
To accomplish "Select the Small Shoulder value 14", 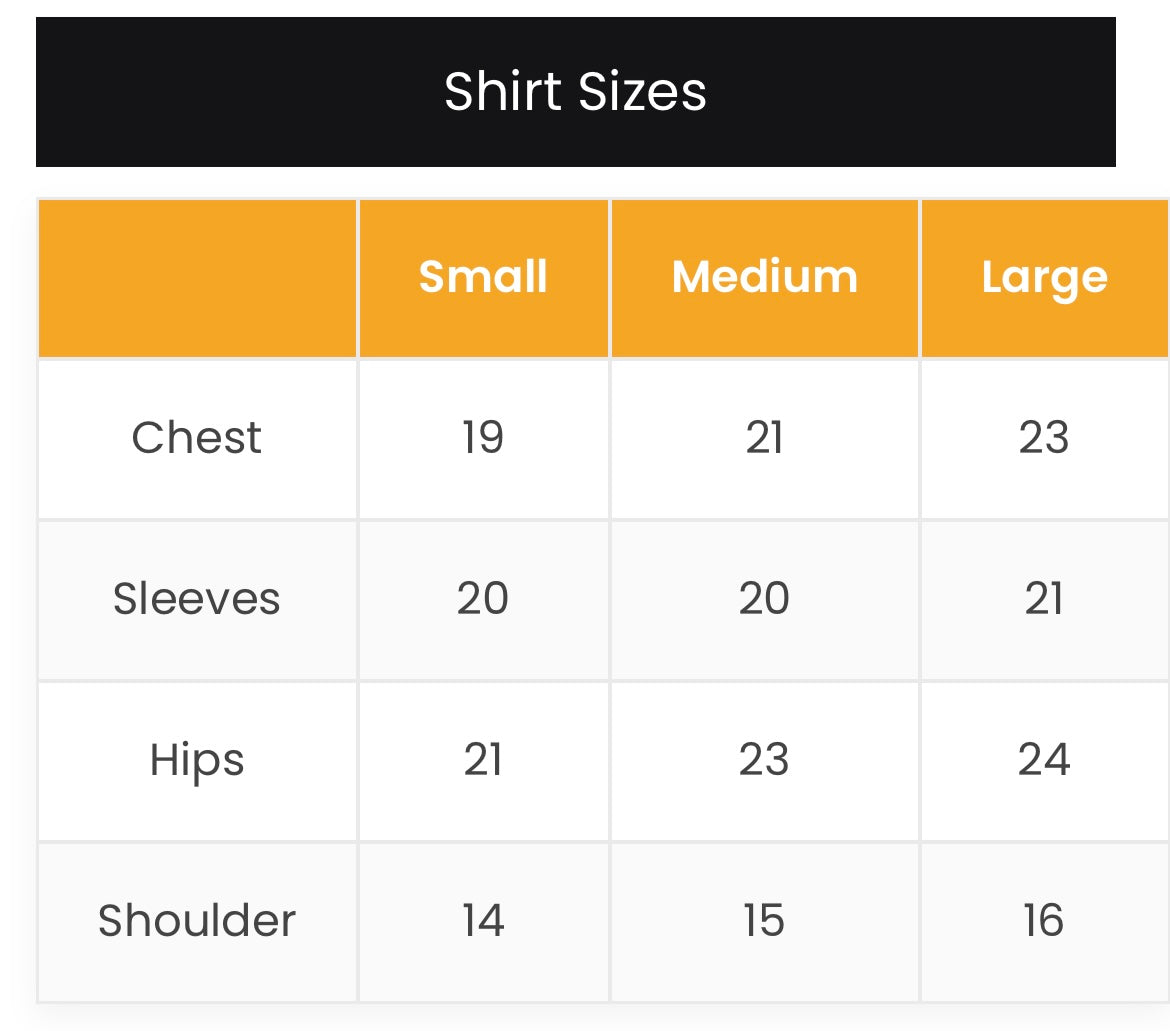I will click(x=483, y=921).
